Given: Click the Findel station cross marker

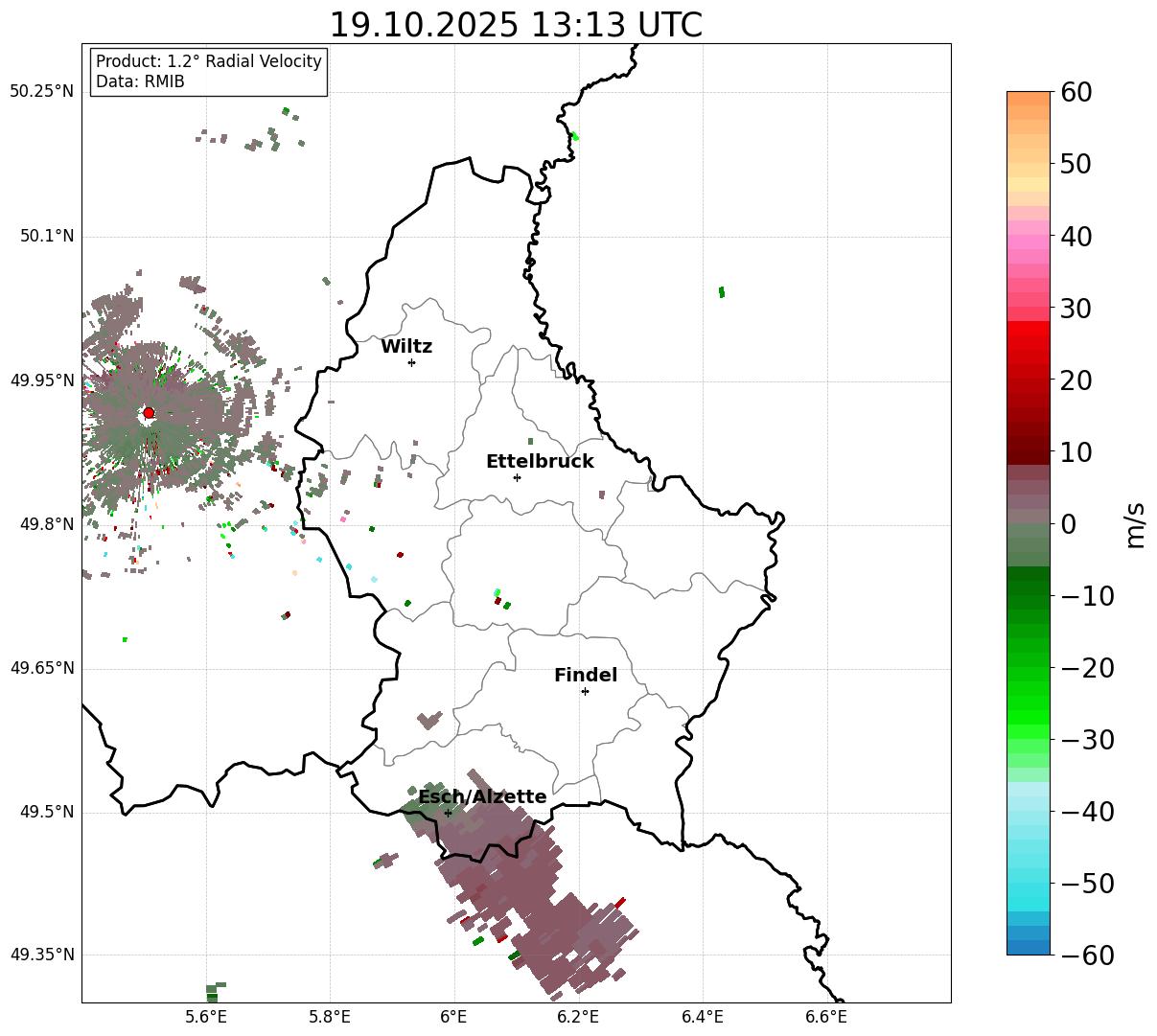Looking at the screenshot, I should click(585, 691).
